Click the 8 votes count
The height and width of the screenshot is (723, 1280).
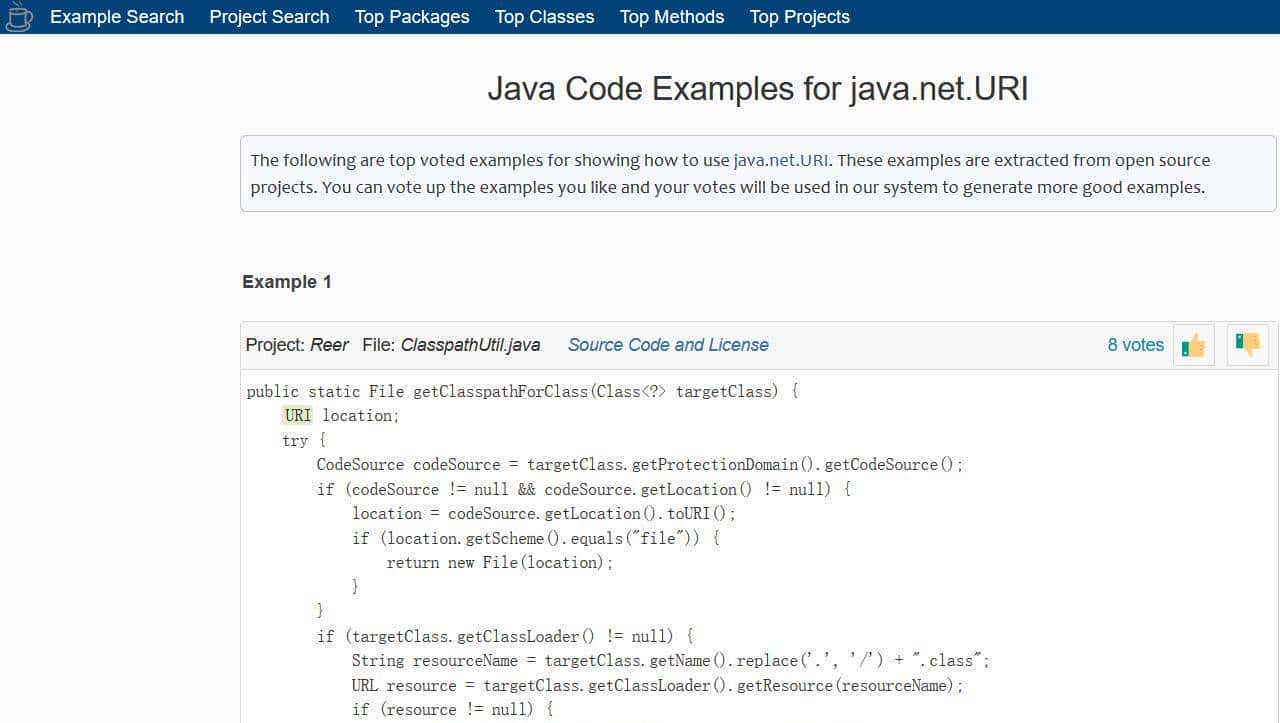click(1135, 344)
